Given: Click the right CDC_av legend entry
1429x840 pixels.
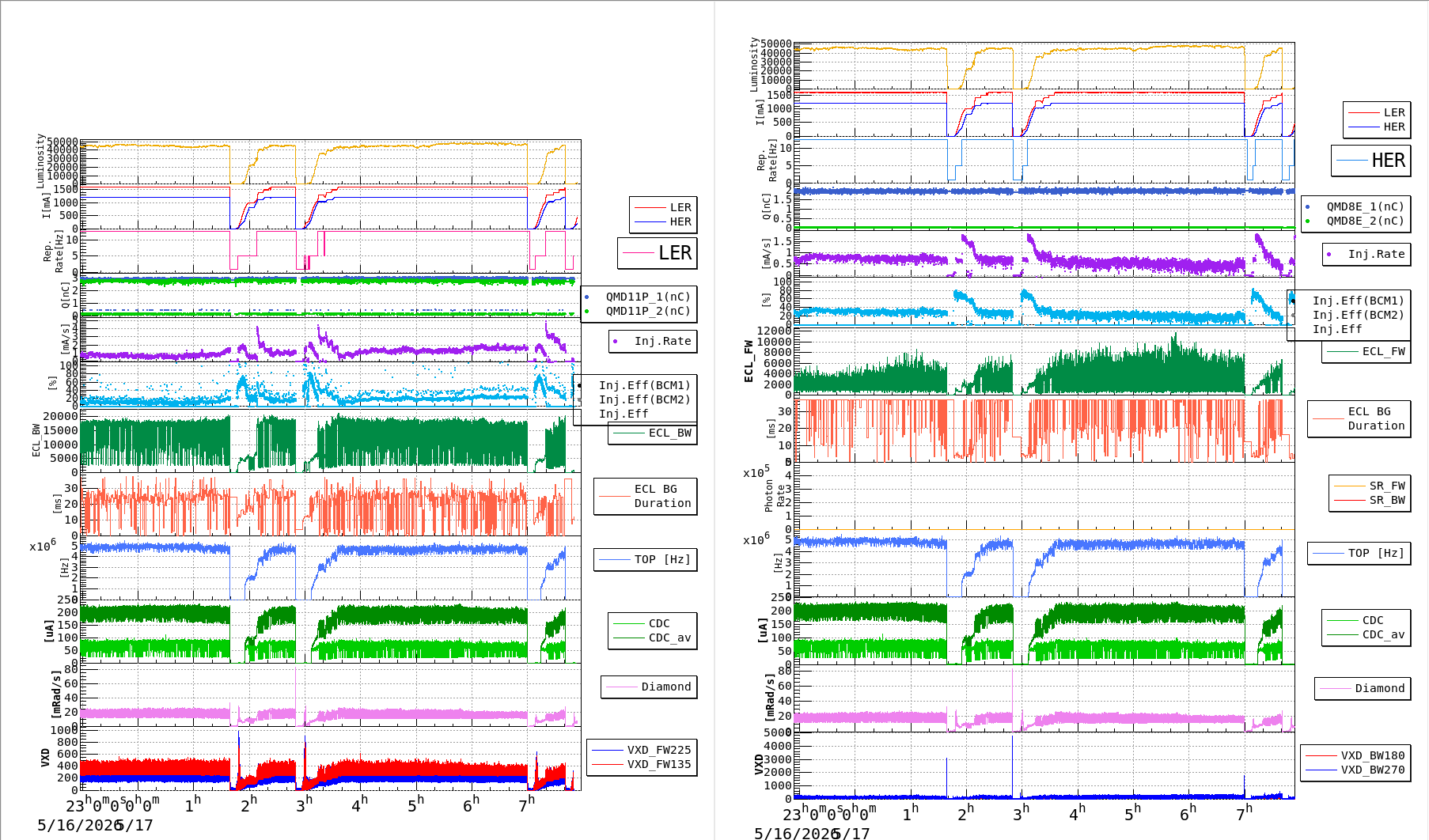Looking at the screenshot, I should (x=1367, y=634).
